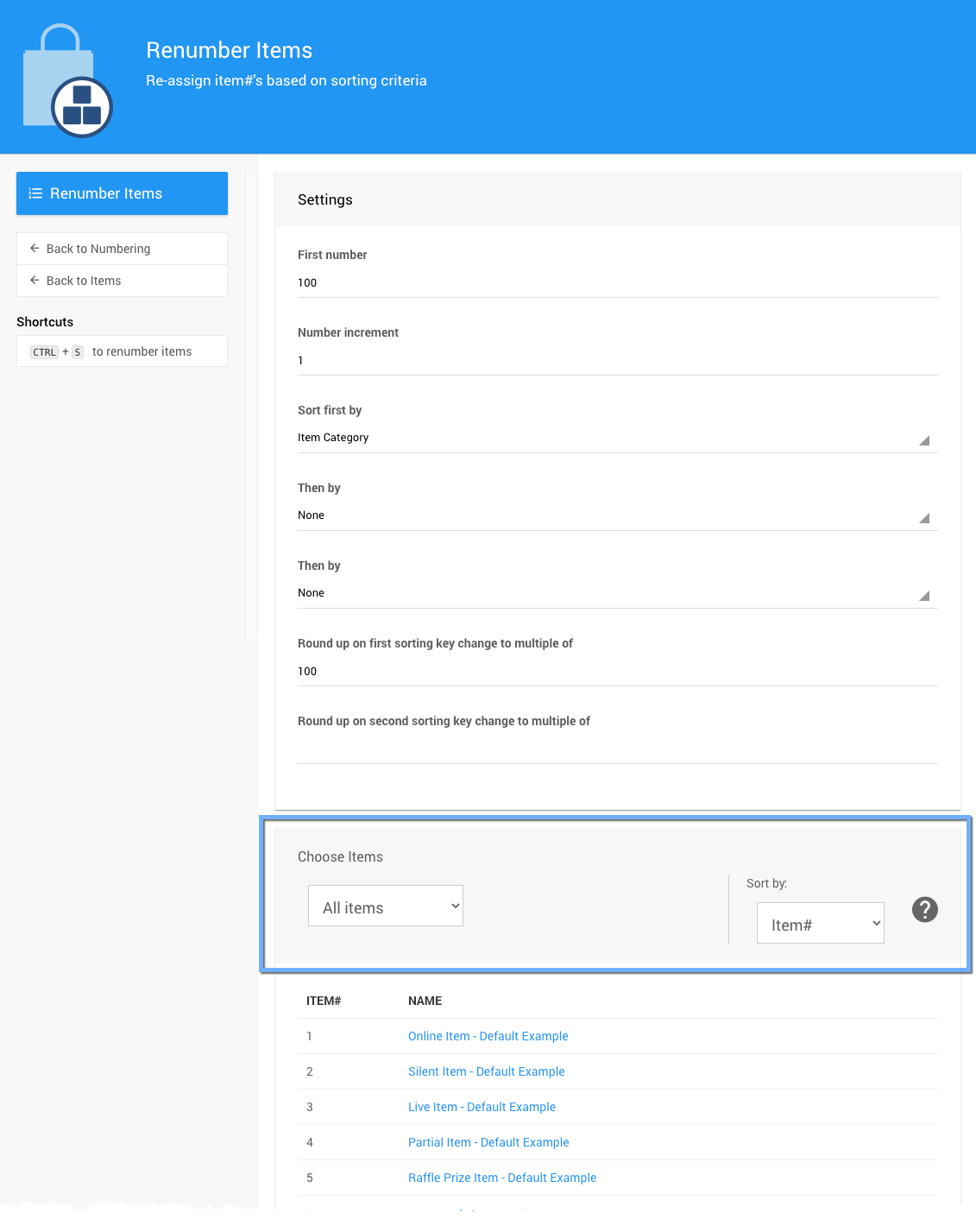Click the Renumber Items sidebar button

(122, 193)
